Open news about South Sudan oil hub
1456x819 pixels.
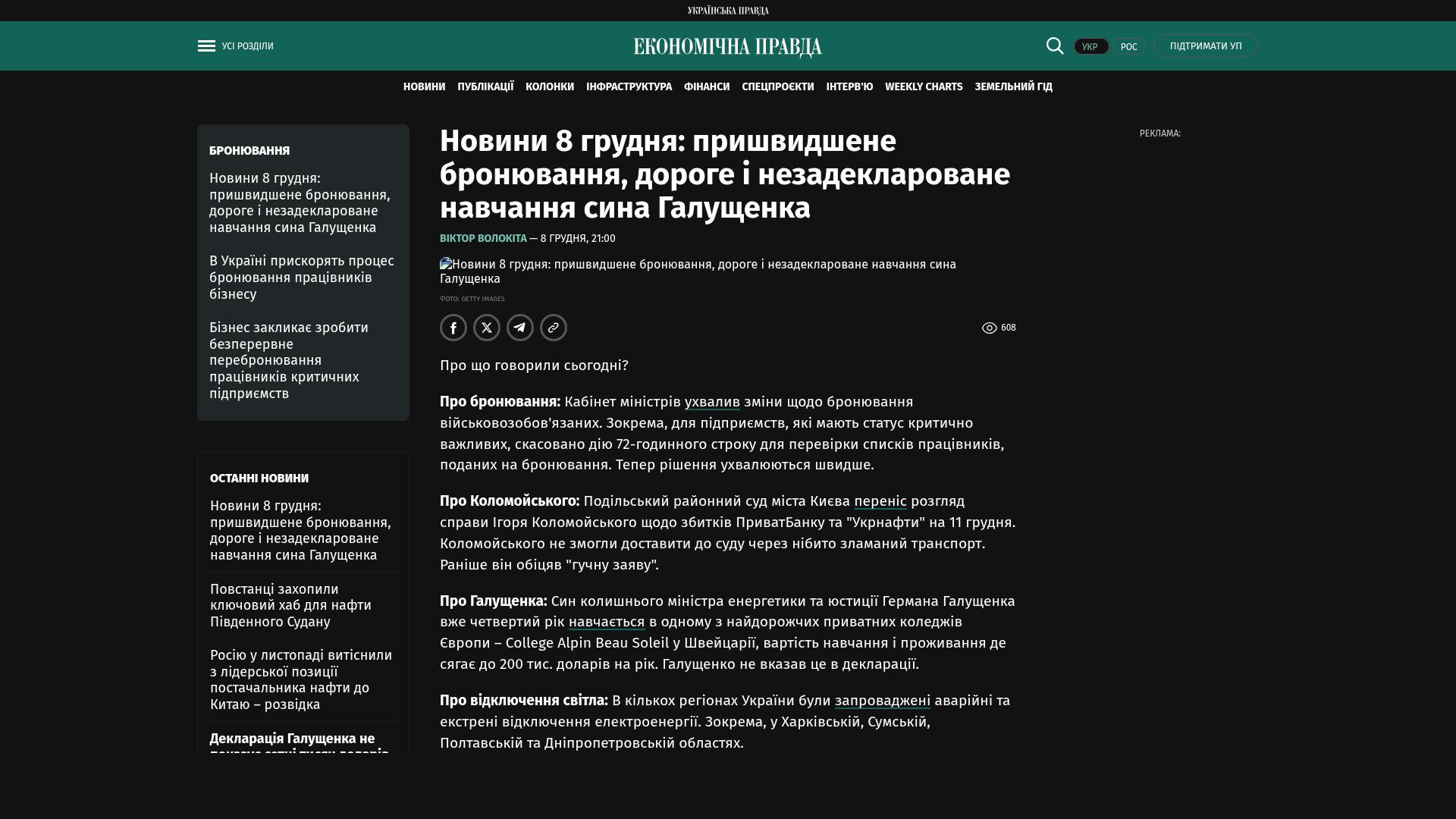point(290,605)
